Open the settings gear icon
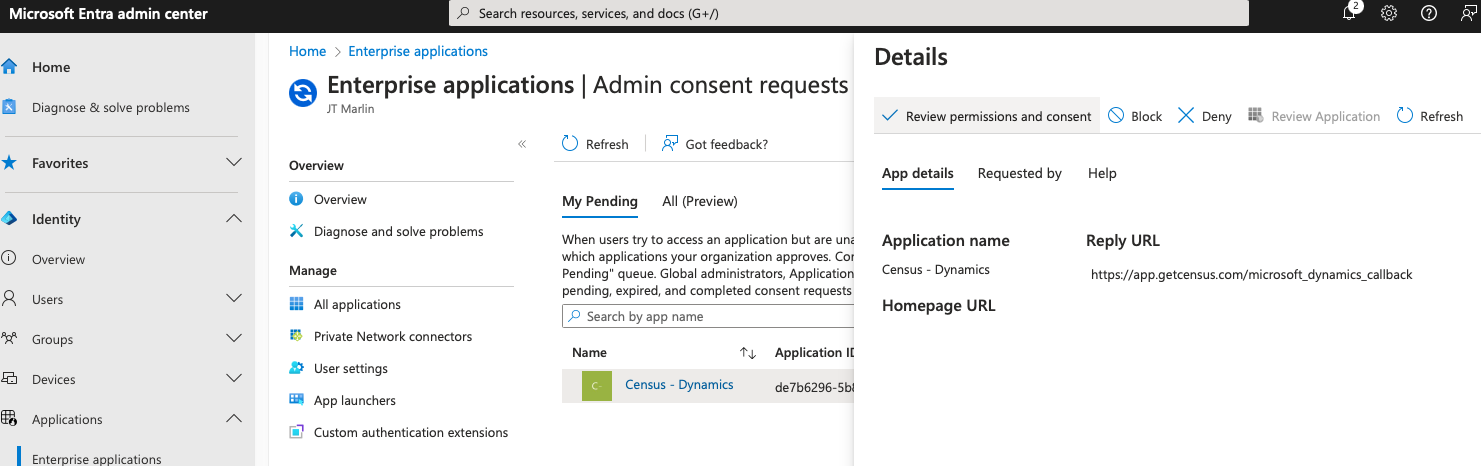The width and height of the screenshot is (1481, 466). pyautogui.click(x=1389, y=13)
